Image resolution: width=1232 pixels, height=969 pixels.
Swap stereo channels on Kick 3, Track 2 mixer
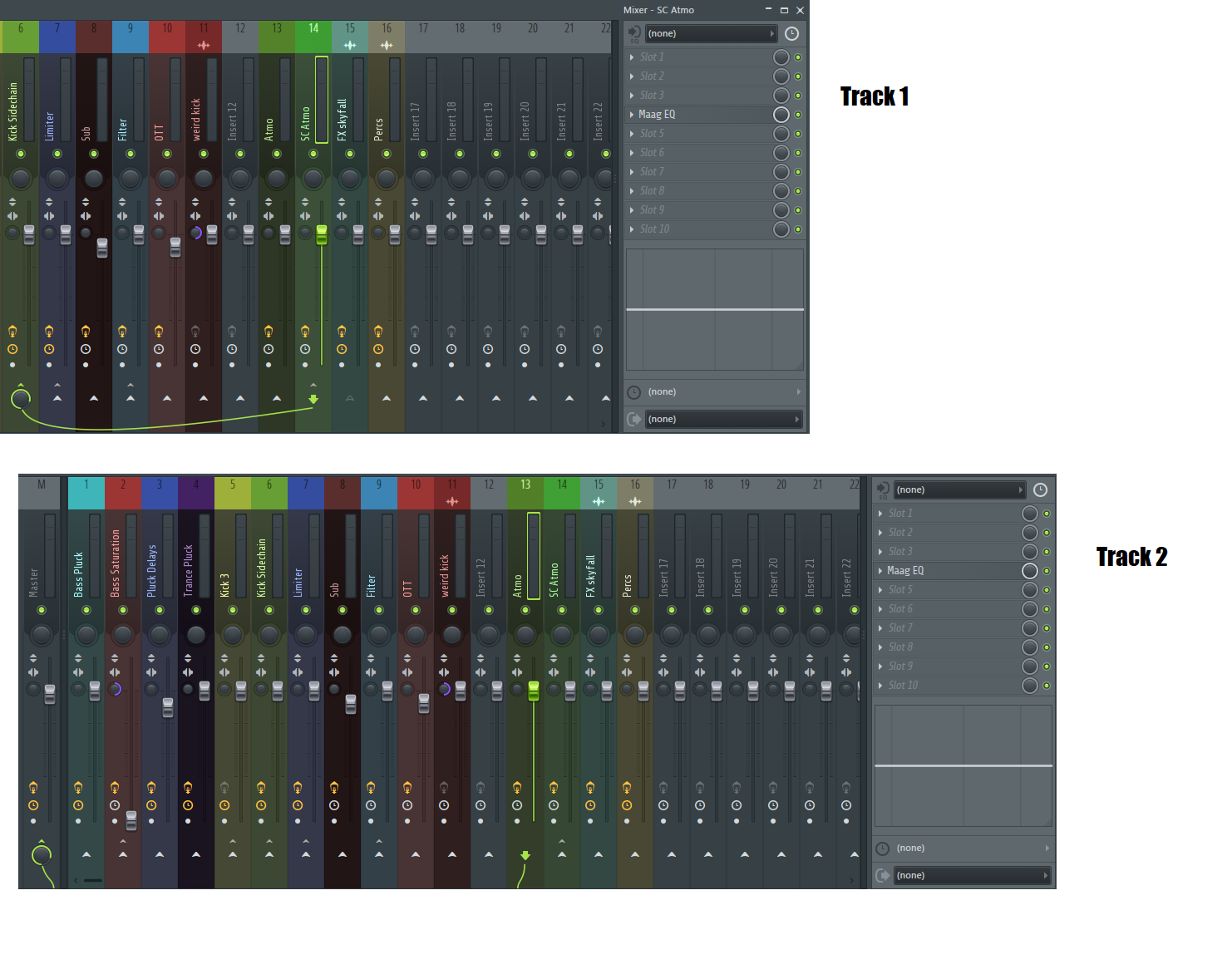point(224,672)
